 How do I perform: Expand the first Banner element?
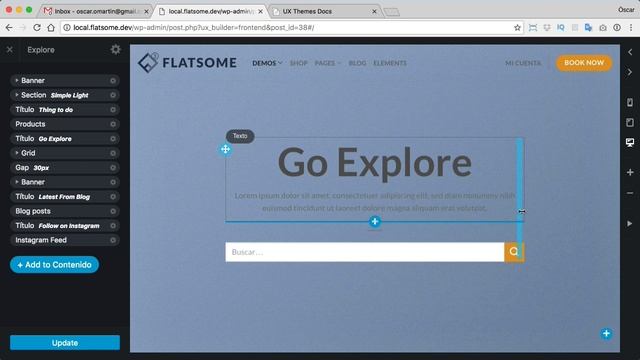tap(17, 80)
